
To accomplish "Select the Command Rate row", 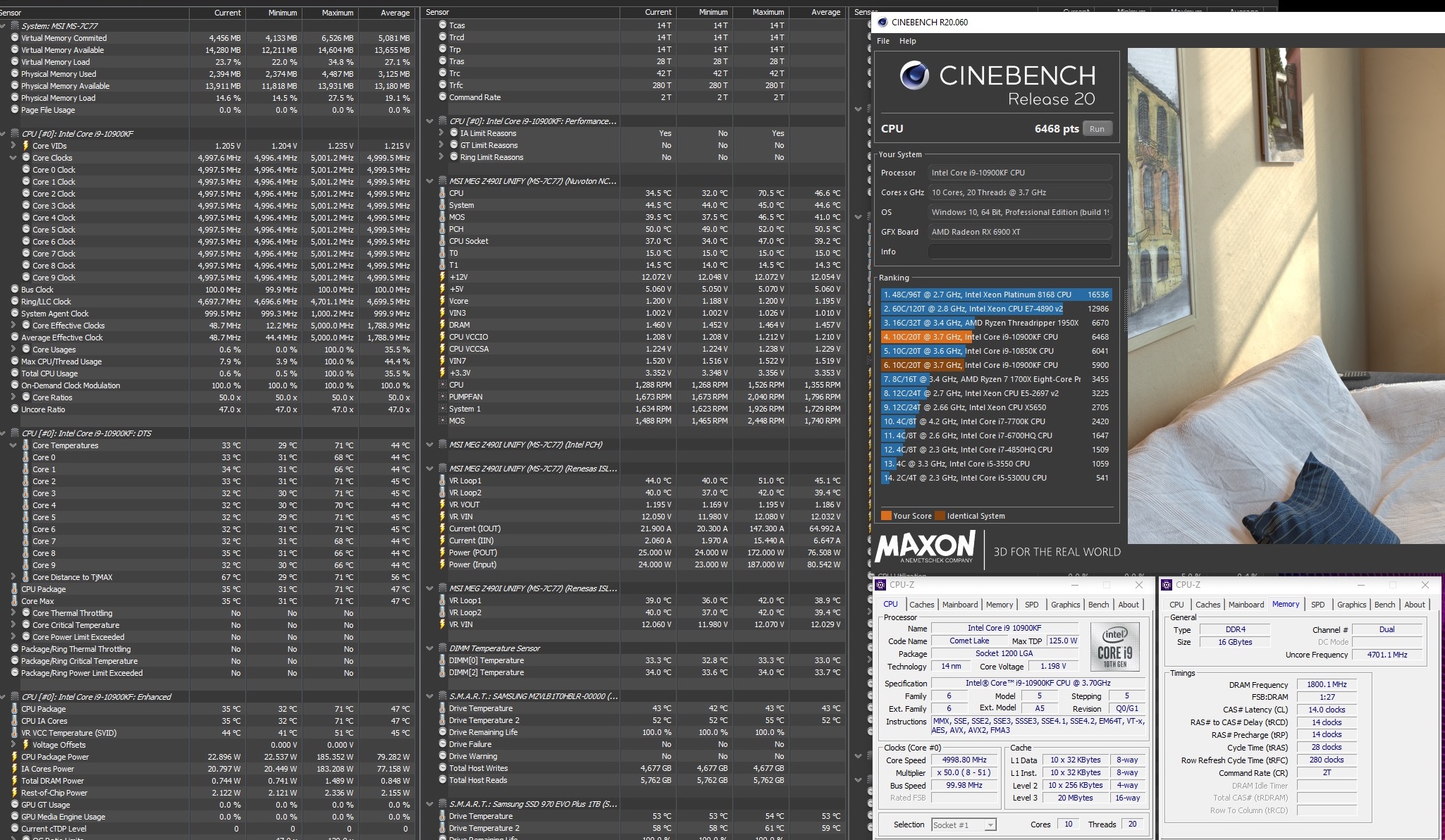I will pyautogui.click(x=632, y=97).
